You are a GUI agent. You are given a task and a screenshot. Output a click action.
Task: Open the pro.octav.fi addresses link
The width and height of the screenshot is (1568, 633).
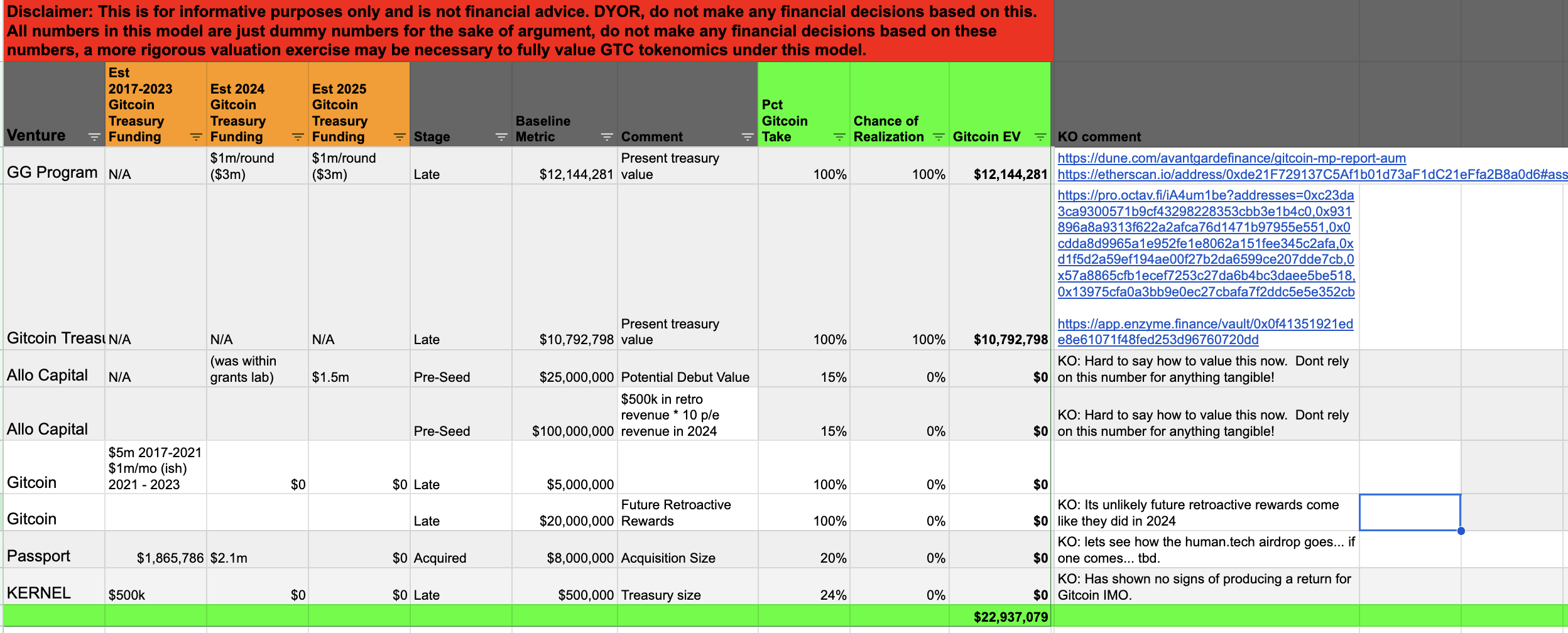pyautogui.click(x=1206, y=244)
